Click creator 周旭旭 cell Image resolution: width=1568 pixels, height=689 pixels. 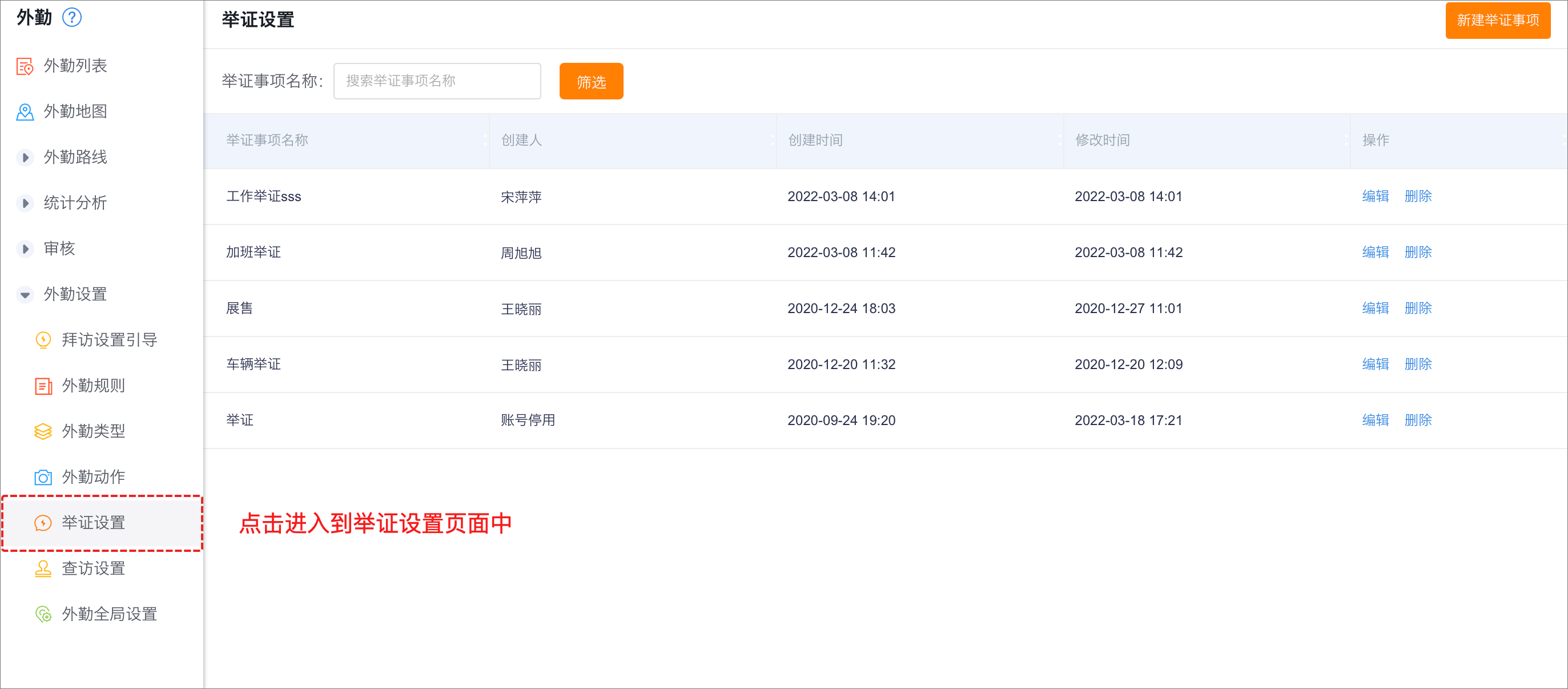(x=521, y=253)
